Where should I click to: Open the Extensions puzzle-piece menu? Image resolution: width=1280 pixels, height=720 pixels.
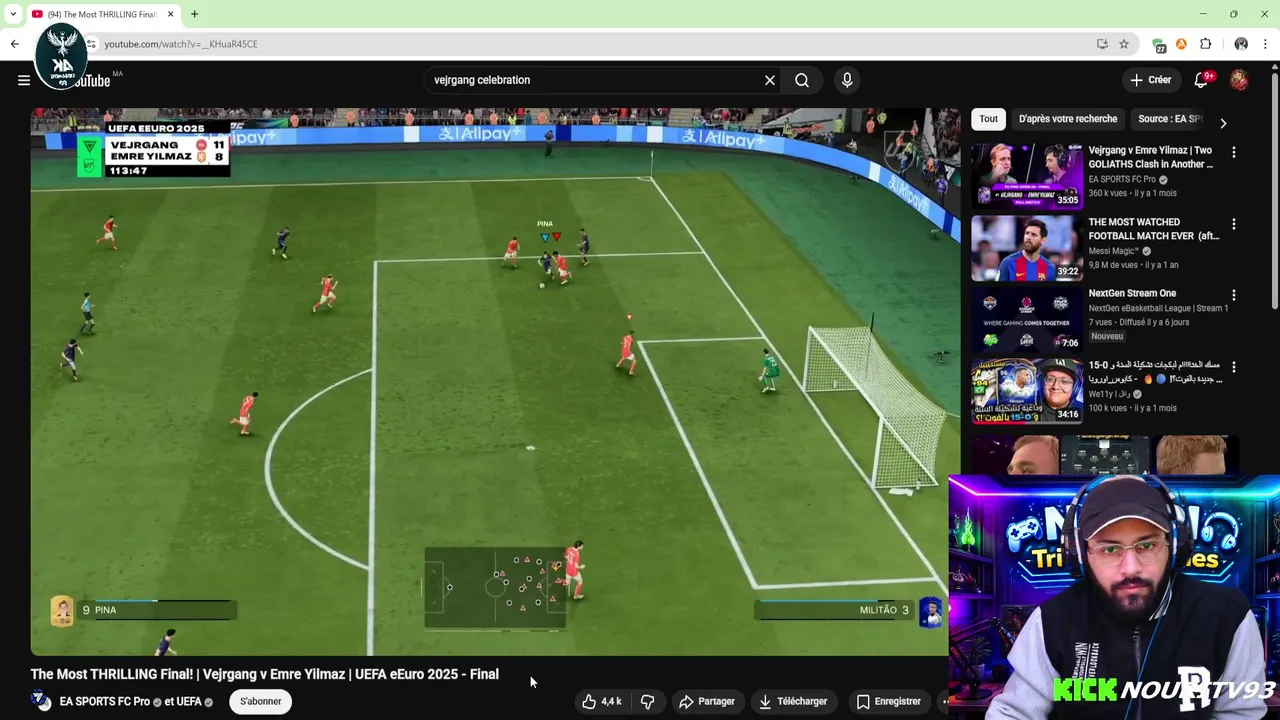1205,44
